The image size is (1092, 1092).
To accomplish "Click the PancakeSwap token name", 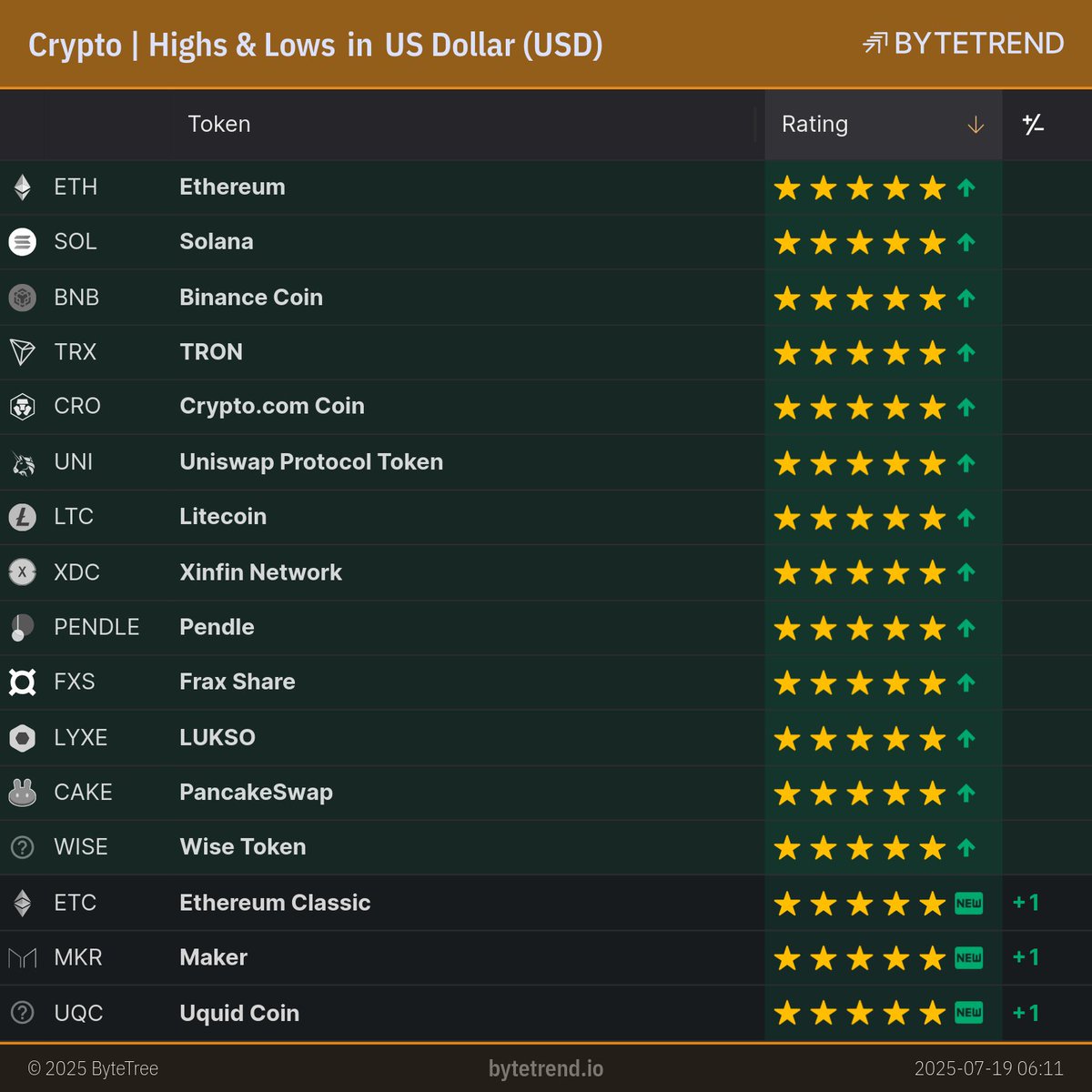I will click(256, 793).
